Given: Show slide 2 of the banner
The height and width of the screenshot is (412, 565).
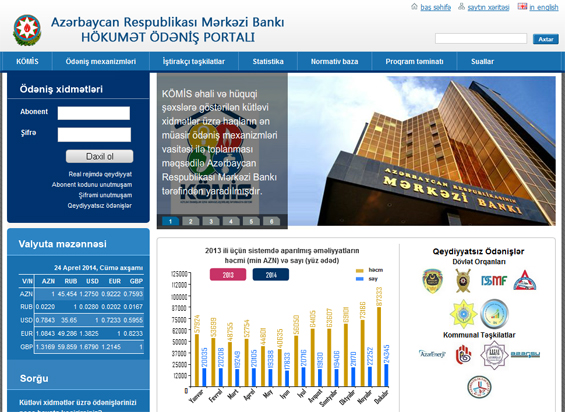Looking at the screenshot, I should click(191, 221).
